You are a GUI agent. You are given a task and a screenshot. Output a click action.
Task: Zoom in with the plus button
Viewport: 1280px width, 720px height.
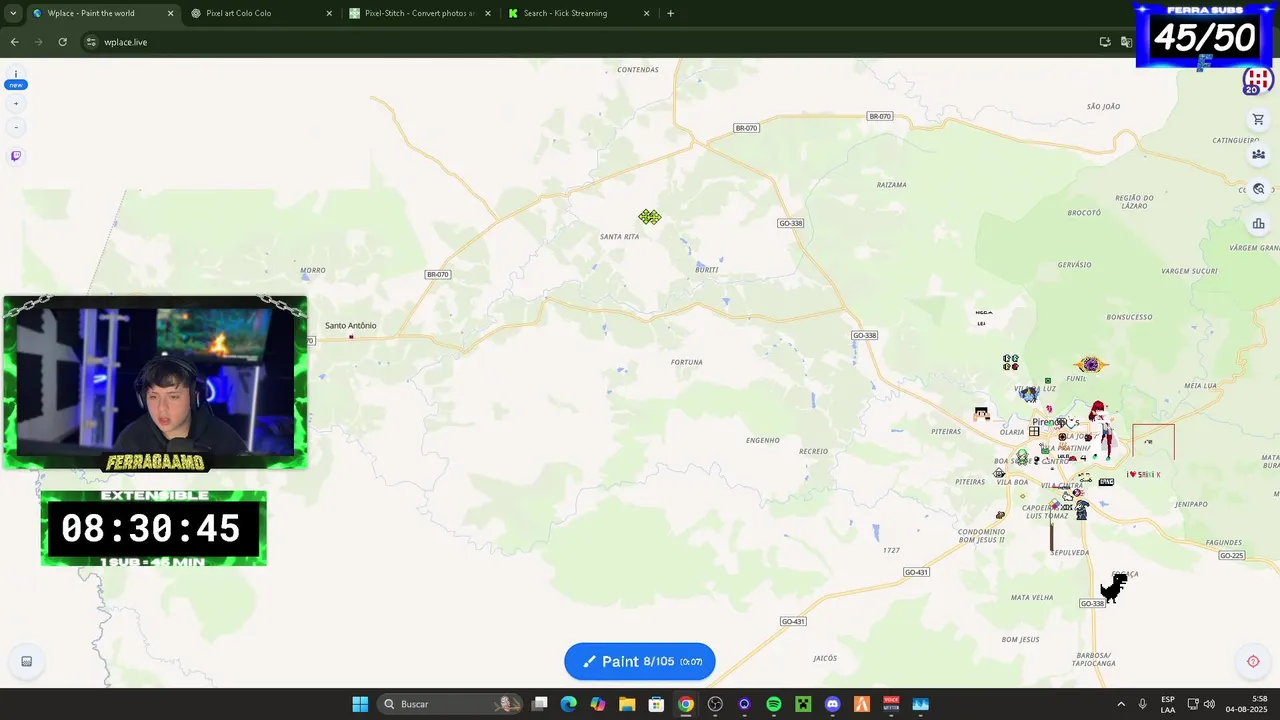pyautogui.click(x=16, y=103)
